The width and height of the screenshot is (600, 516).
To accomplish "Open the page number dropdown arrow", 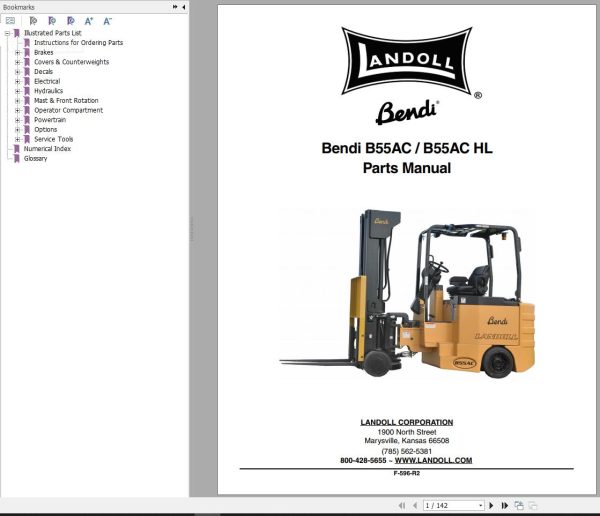I will [x=481, y=506].
